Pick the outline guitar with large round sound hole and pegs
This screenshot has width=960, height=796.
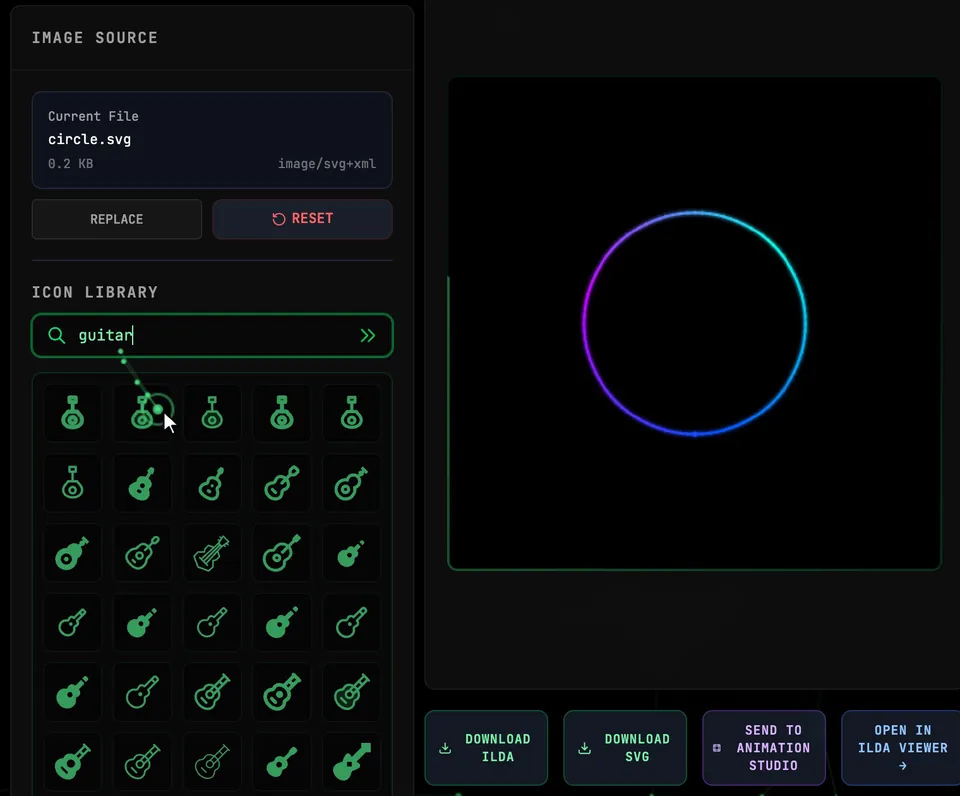(351, 483)
